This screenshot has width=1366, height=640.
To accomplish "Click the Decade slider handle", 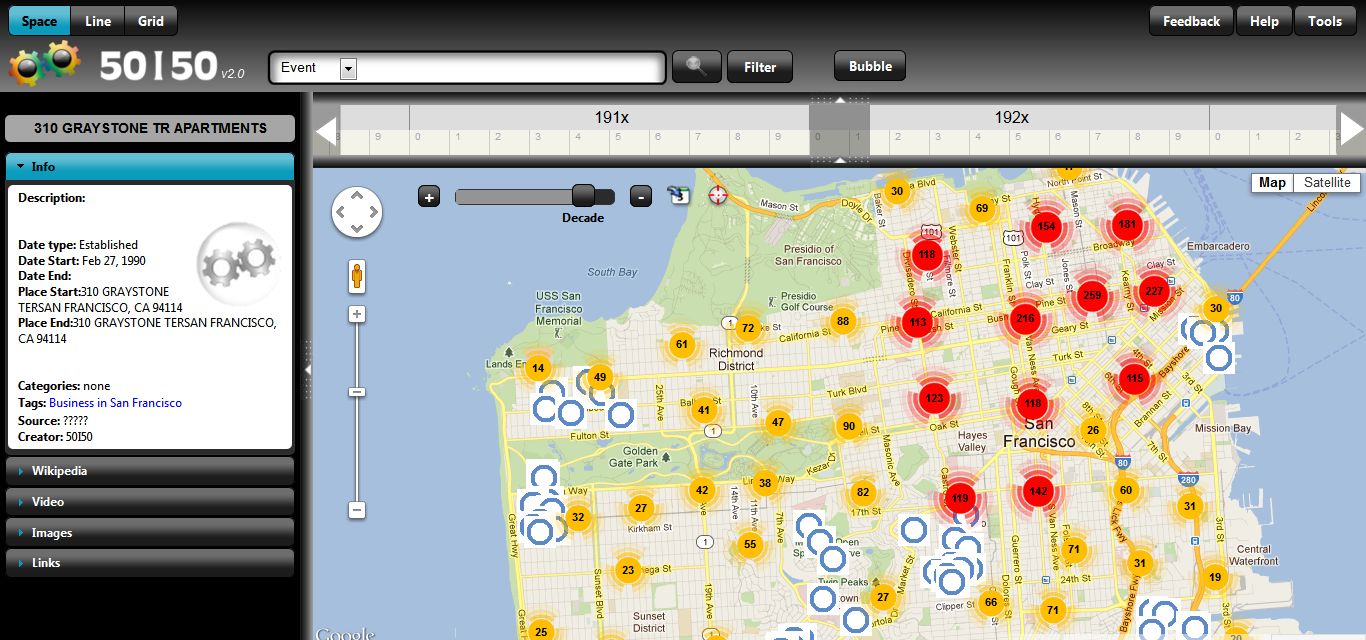I will point(582,196).
